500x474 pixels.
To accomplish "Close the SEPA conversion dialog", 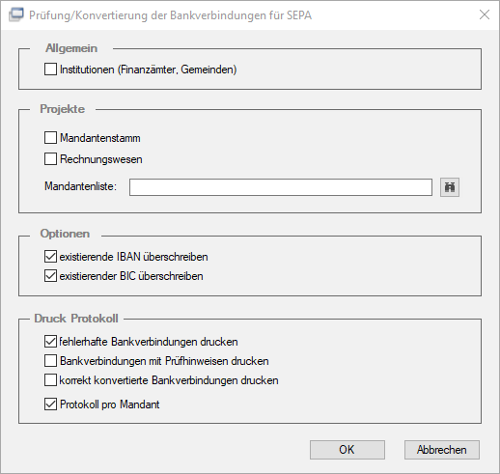I will (x=484, y=15).
